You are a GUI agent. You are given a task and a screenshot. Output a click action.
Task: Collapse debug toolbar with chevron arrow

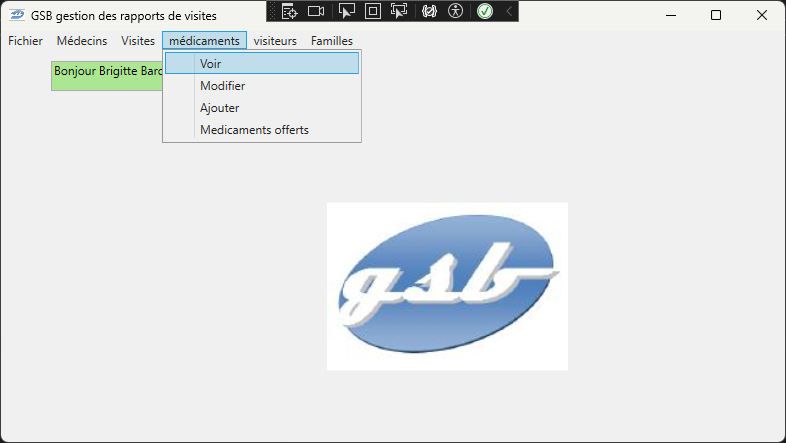click(509, 11)
